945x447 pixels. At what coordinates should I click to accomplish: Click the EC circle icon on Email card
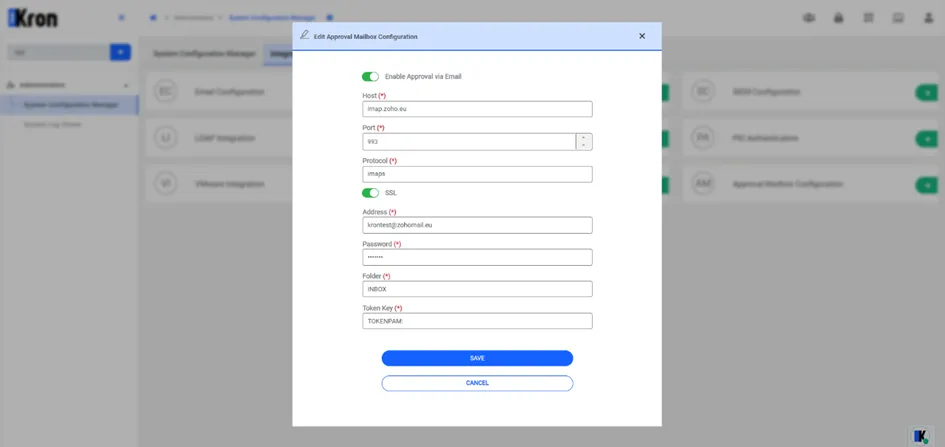[166, 92]
